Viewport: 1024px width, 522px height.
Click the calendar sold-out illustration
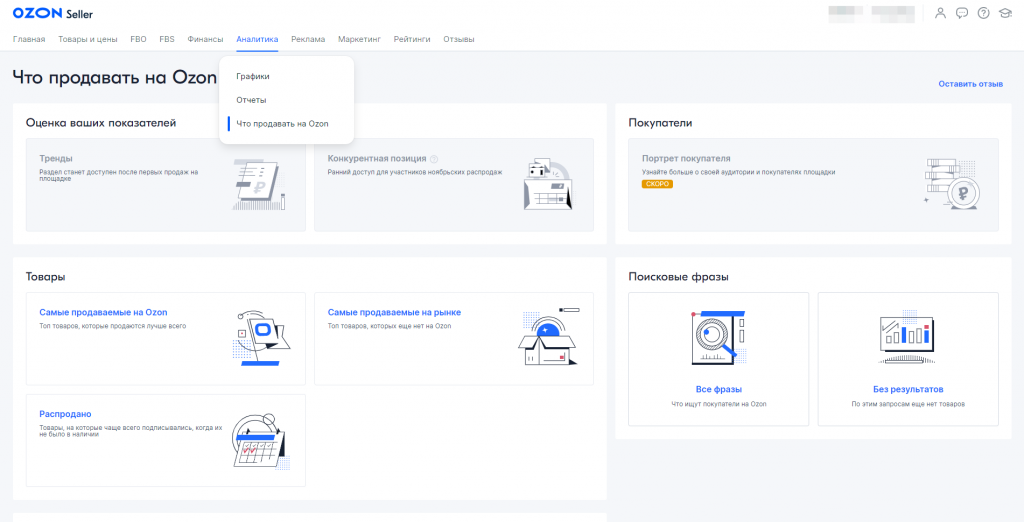(260, 442)
